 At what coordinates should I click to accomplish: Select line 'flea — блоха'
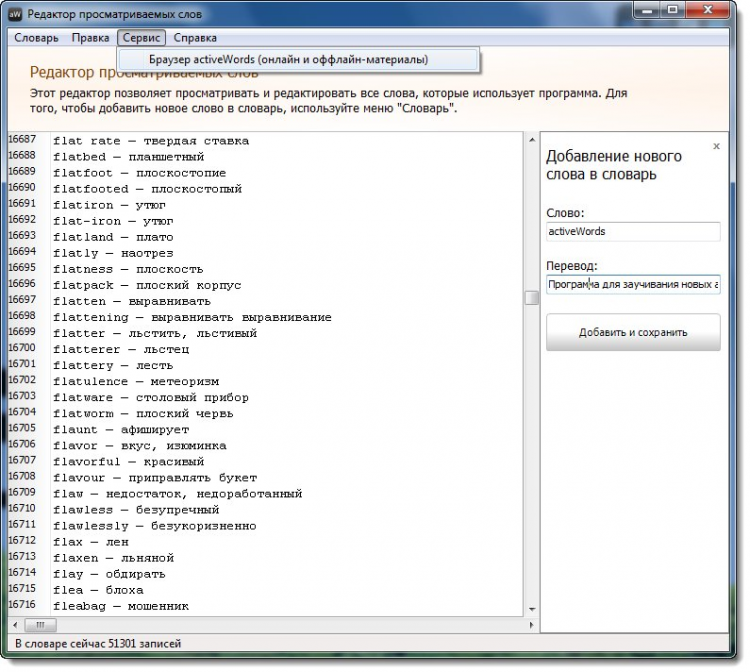[x=98, y=590]
